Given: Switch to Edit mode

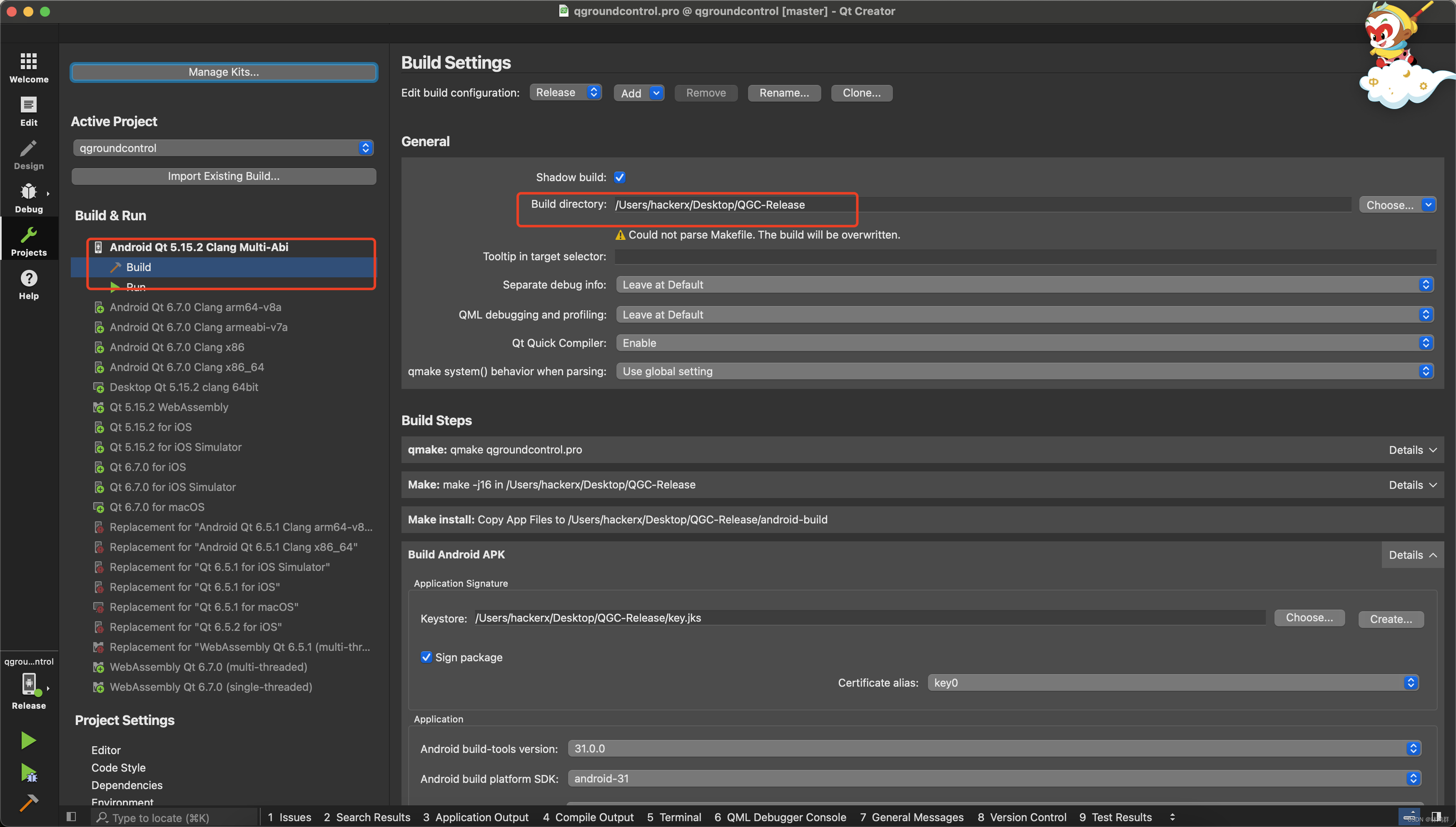Looking at the screenshot, I should pos(28,111).
